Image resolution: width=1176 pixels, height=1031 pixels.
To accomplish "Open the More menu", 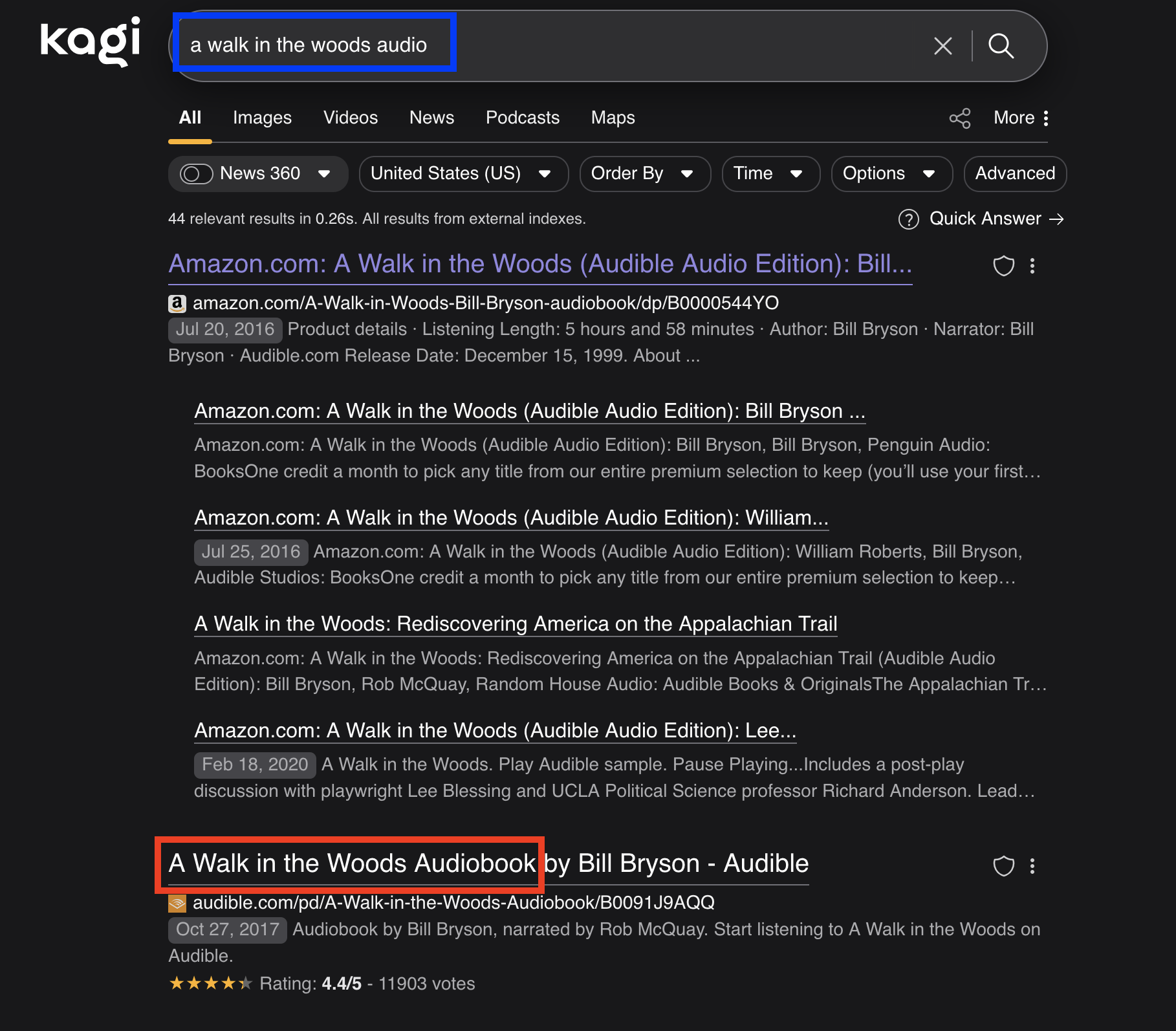I will [1021, 118].
